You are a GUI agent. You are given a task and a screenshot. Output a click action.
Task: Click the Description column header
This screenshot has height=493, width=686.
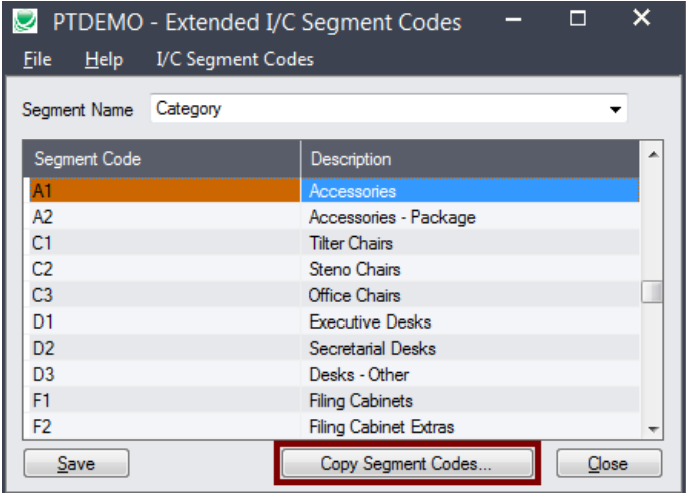[470, 159]
